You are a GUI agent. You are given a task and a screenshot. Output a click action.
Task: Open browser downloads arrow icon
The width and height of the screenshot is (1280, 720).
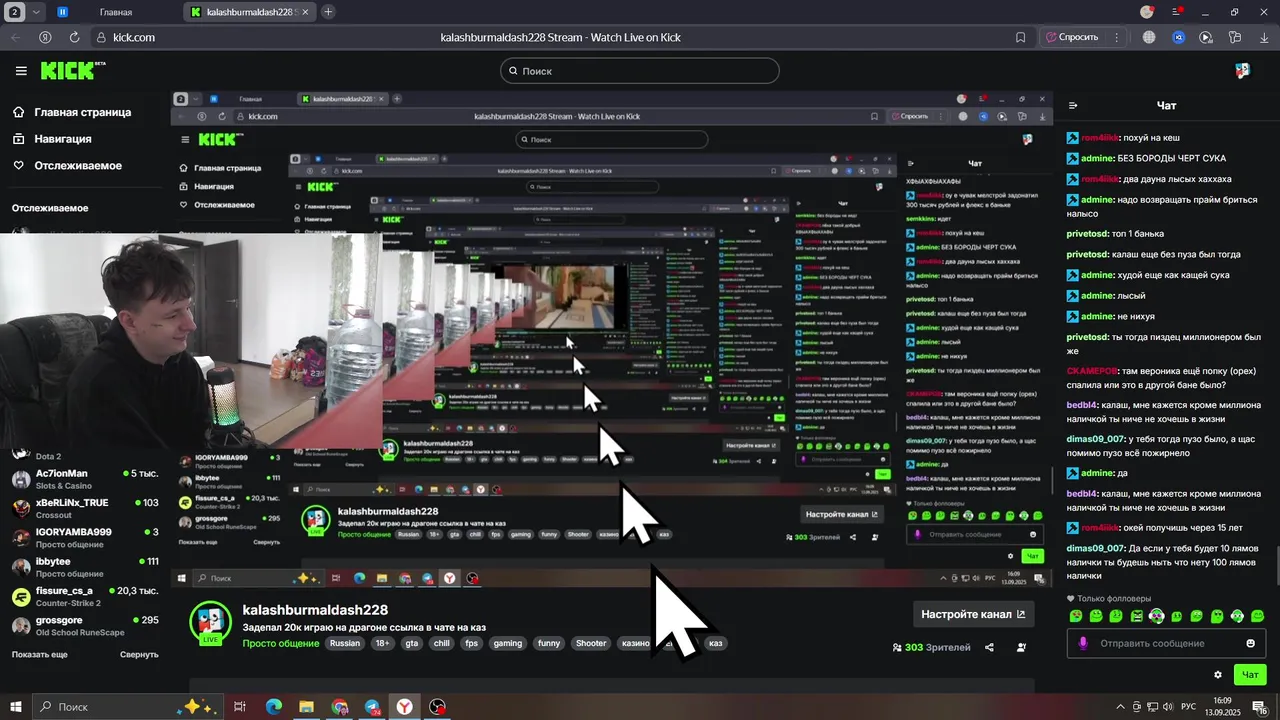pyautogui.click(x=1263, y=37)
